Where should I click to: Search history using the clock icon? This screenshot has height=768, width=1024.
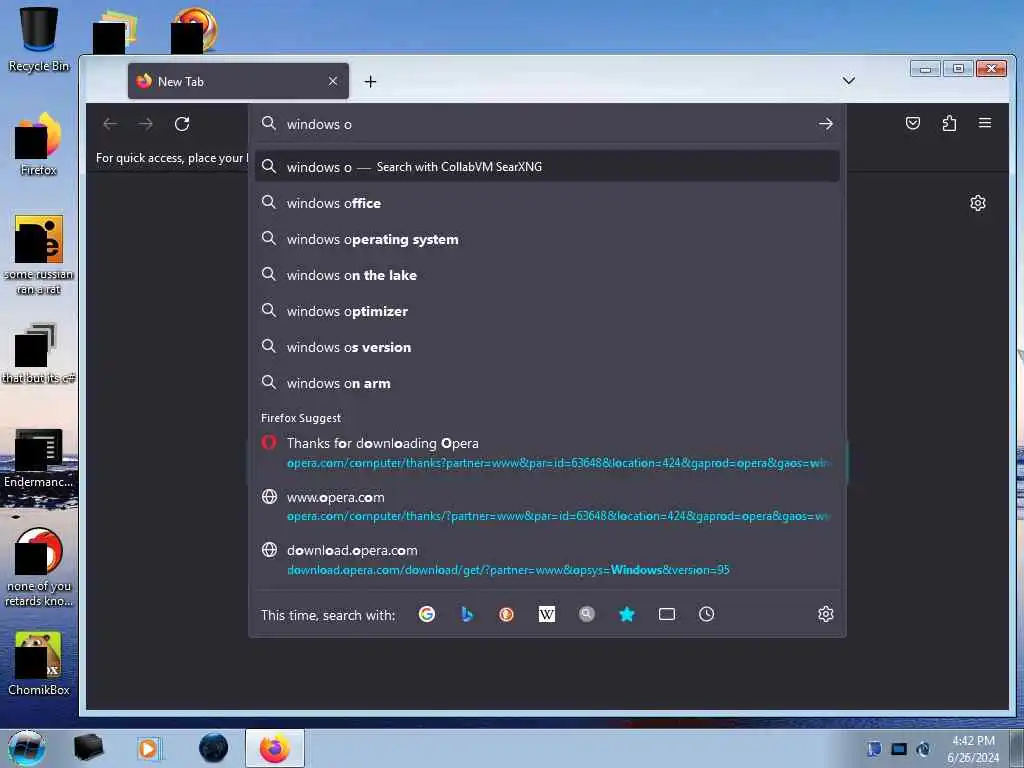click(707, 615)
